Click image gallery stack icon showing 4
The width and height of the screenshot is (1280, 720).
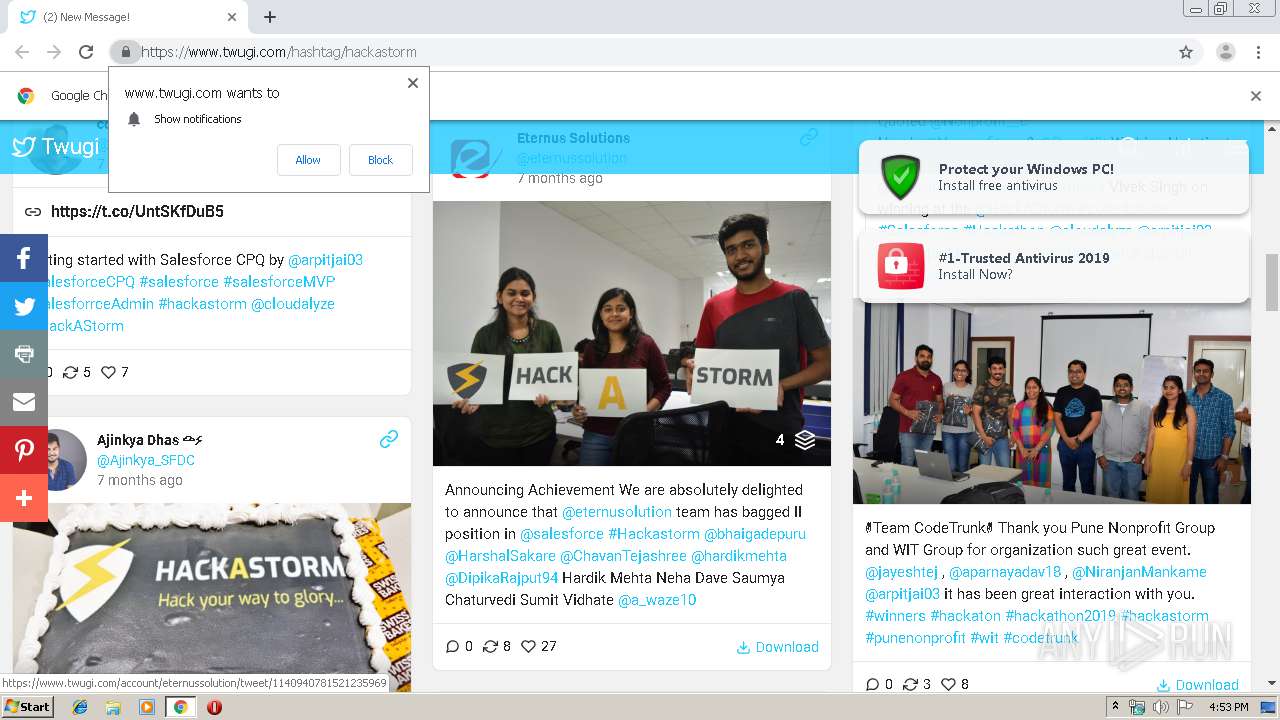click(x=805, y=440)
